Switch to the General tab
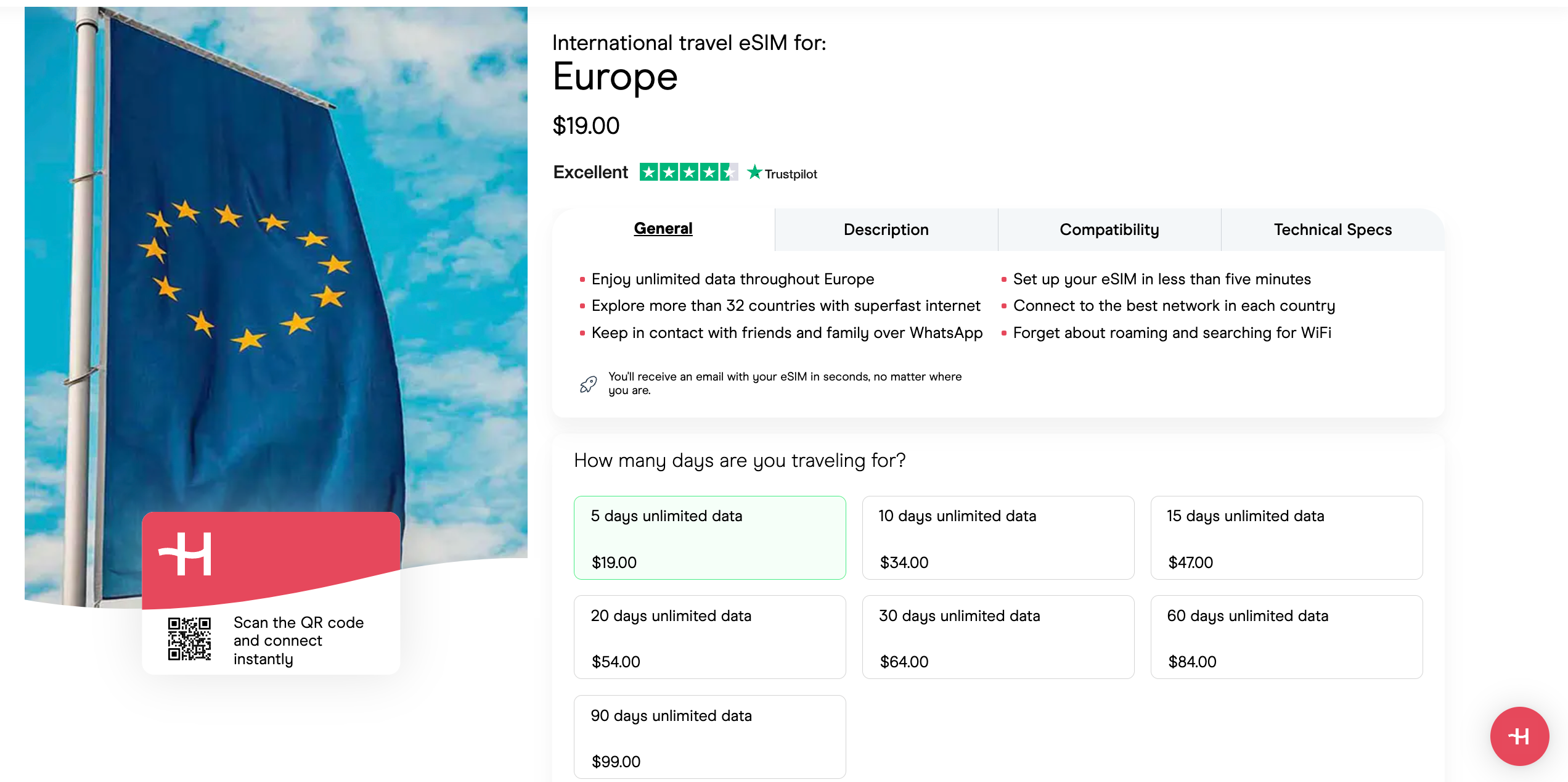 click(663, 229)
